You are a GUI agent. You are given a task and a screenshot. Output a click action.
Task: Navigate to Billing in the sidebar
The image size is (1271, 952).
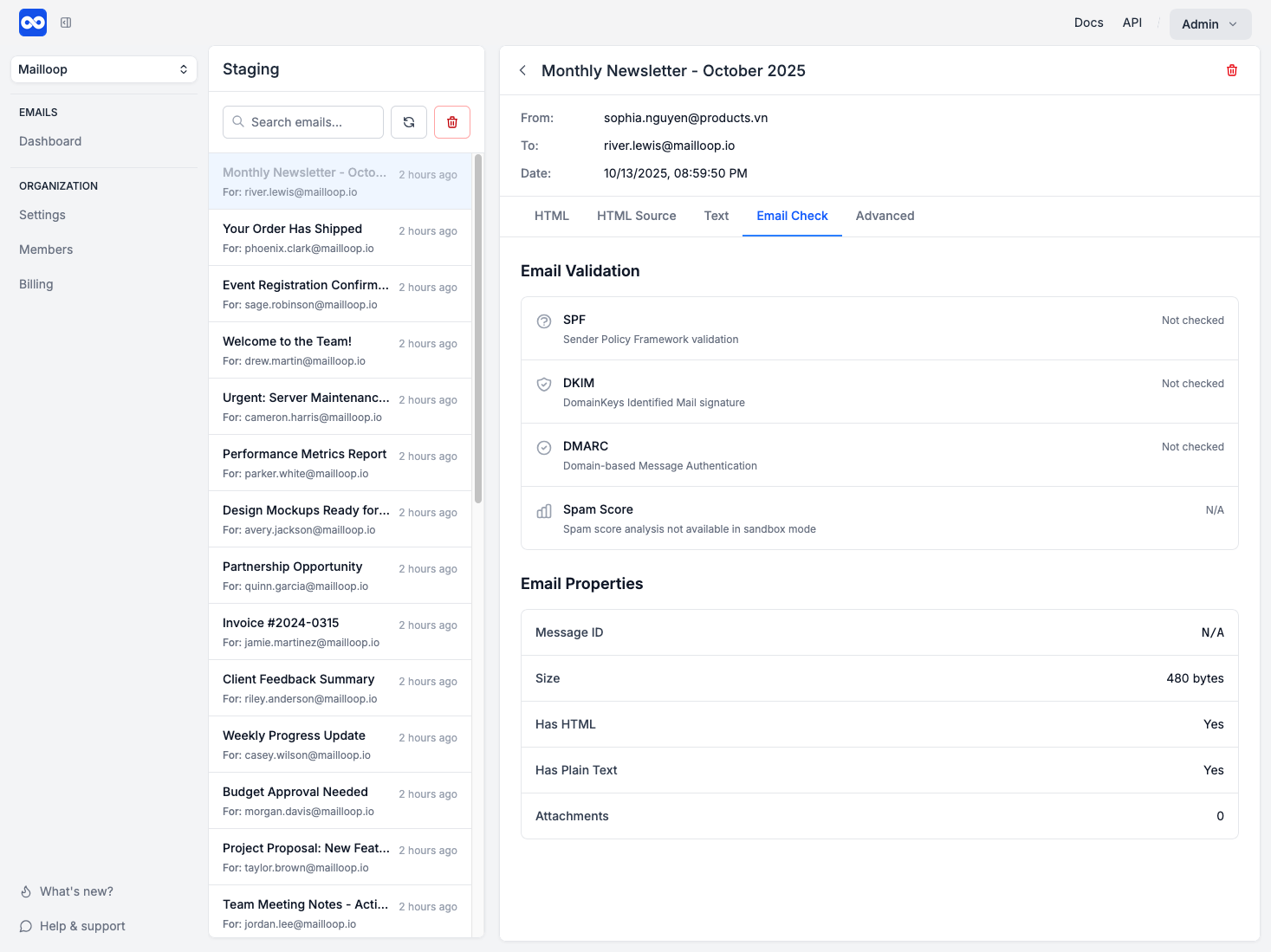coord(36,283)
